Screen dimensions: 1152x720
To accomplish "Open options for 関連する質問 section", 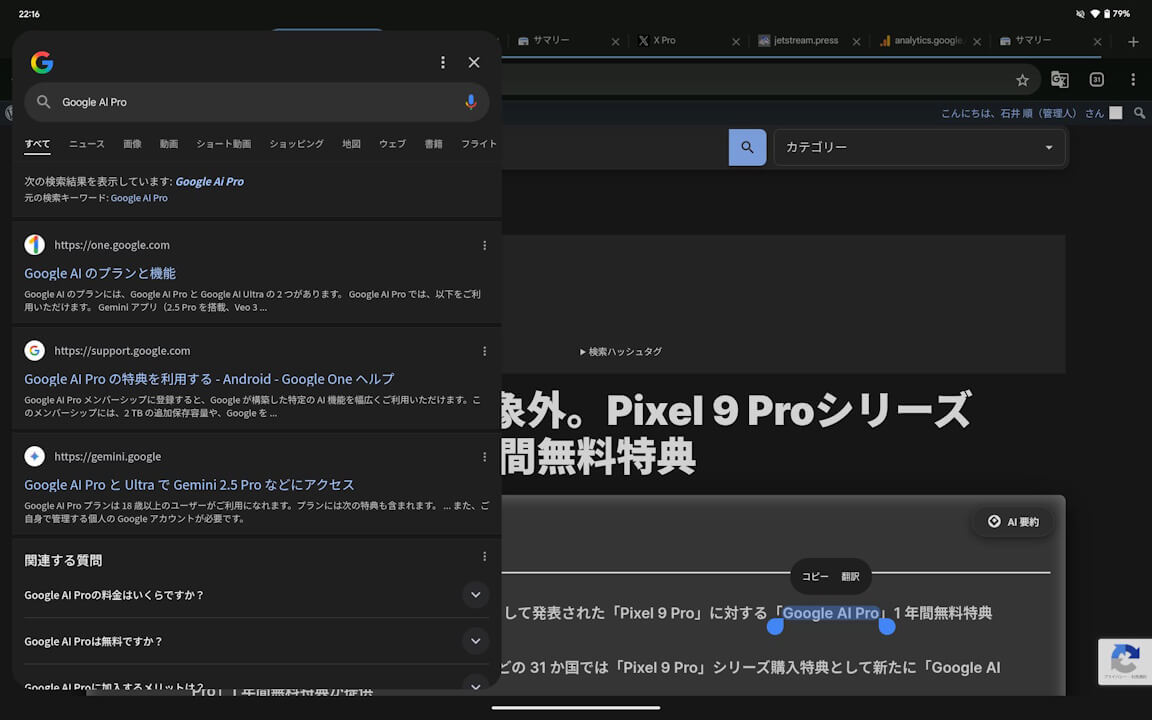I will point(484,557).
